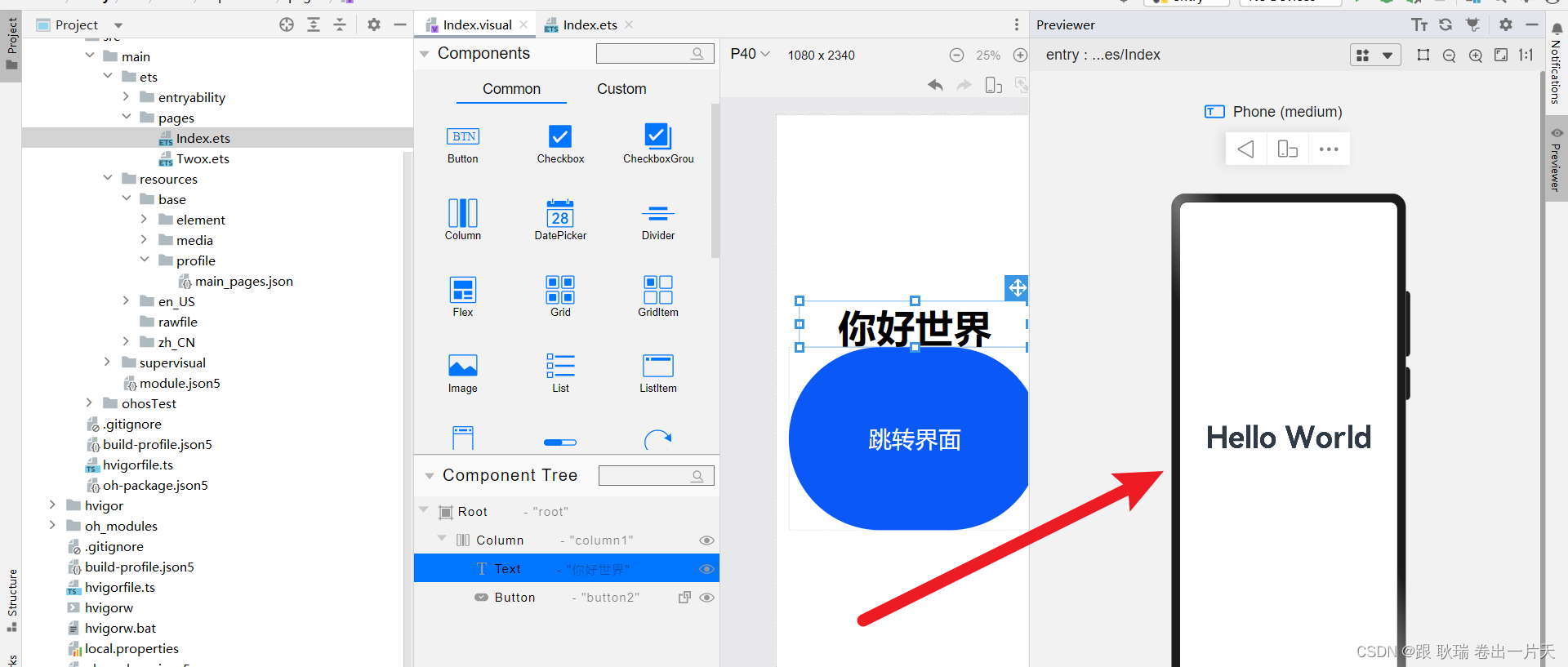Click the collapse all icon in Project panel
Screen dimensions: 1568x667
pos(340,24)
